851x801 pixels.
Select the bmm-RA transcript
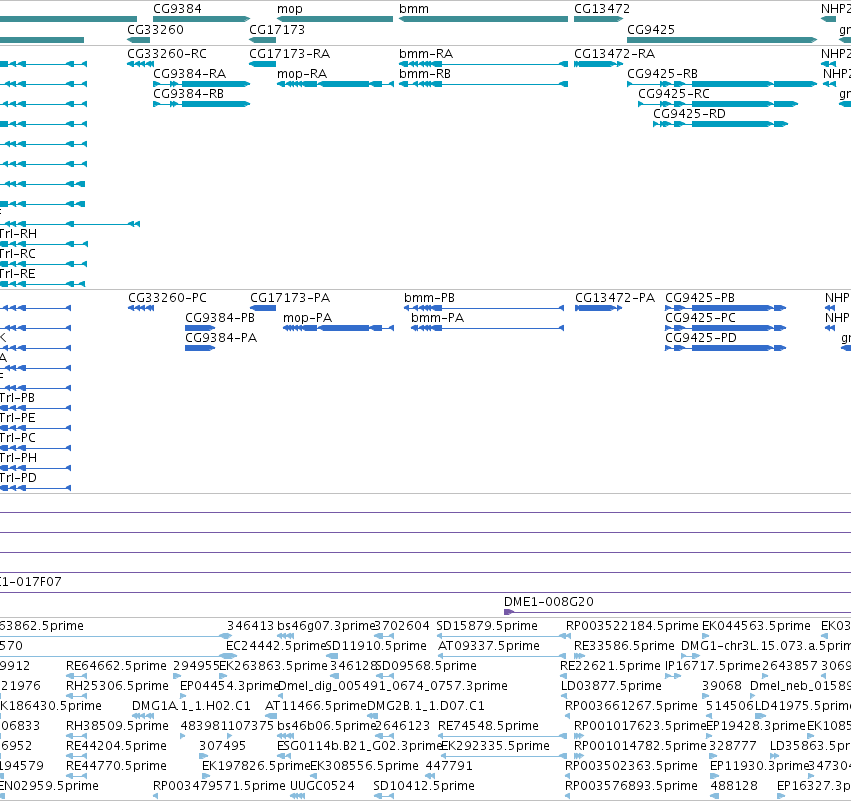(x=483, y=64)
